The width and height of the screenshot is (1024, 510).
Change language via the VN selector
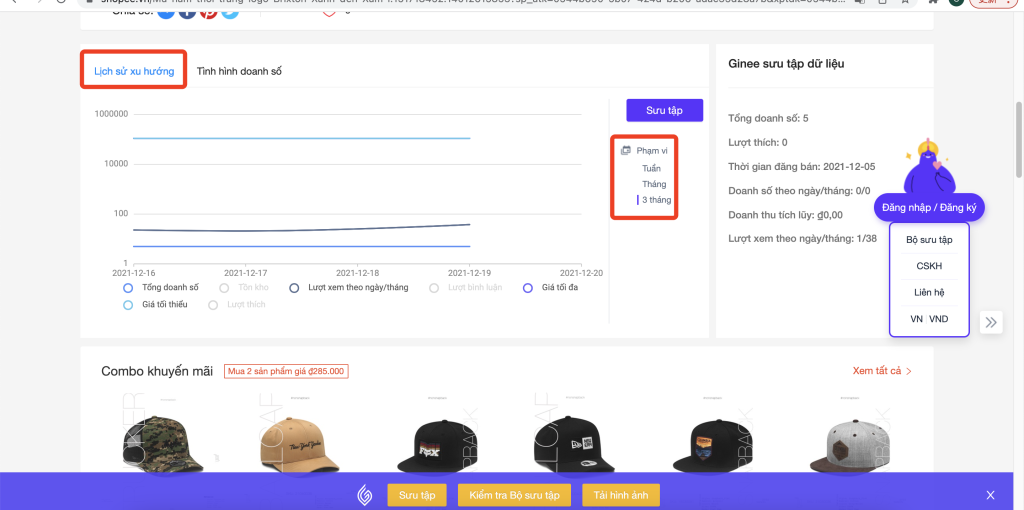click(x=917, y=319)
